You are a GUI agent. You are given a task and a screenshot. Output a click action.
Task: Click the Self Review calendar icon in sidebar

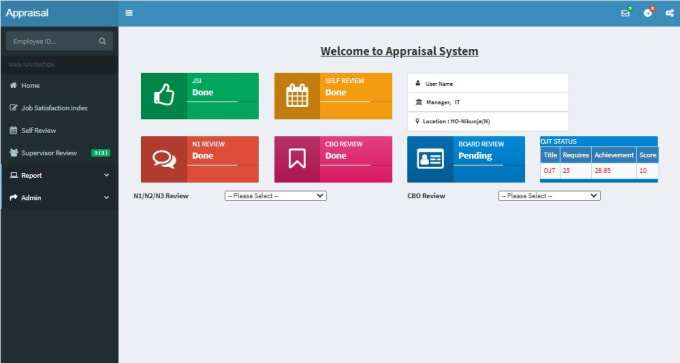coord(13,130)
